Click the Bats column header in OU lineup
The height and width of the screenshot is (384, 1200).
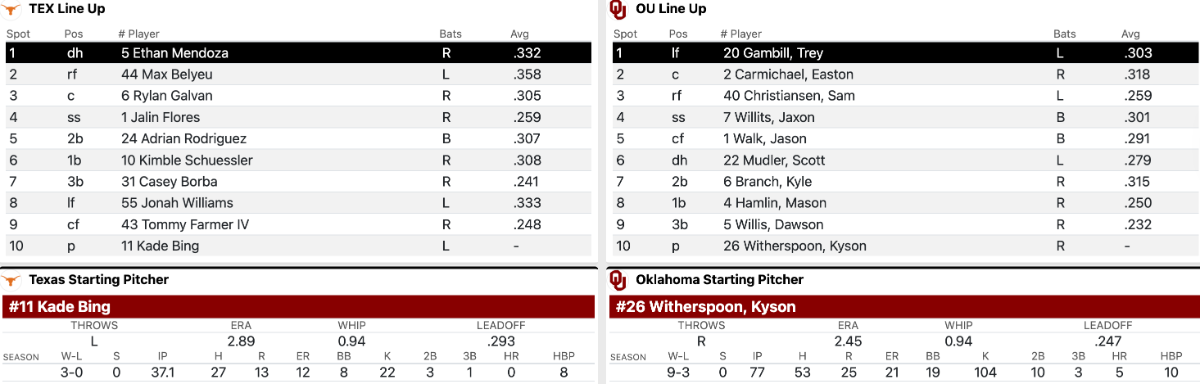(x=1065, y=34)
